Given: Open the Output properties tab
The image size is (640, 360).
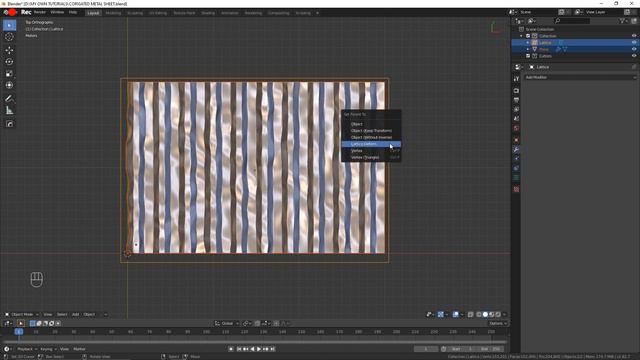Looking at the screenshot, I should pos(516,100).
